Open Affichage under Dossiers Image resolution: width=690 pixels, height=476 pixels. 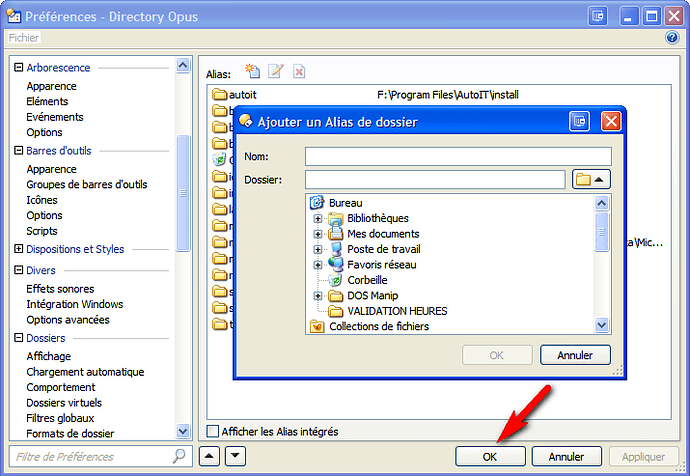pyautogui.click(x=48, y=356)
